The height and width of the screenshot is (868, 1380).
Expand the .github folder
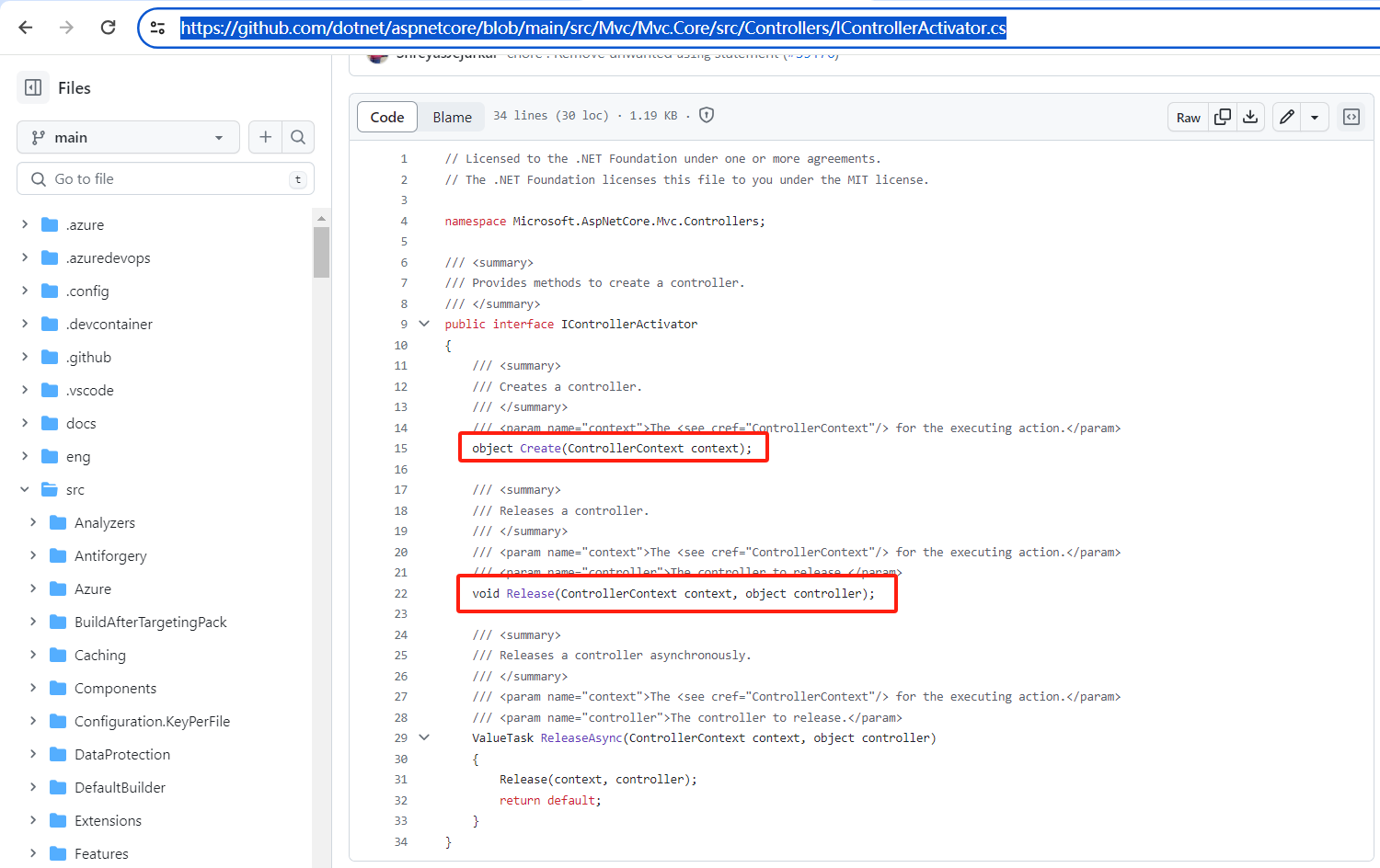tap(25, 357)
